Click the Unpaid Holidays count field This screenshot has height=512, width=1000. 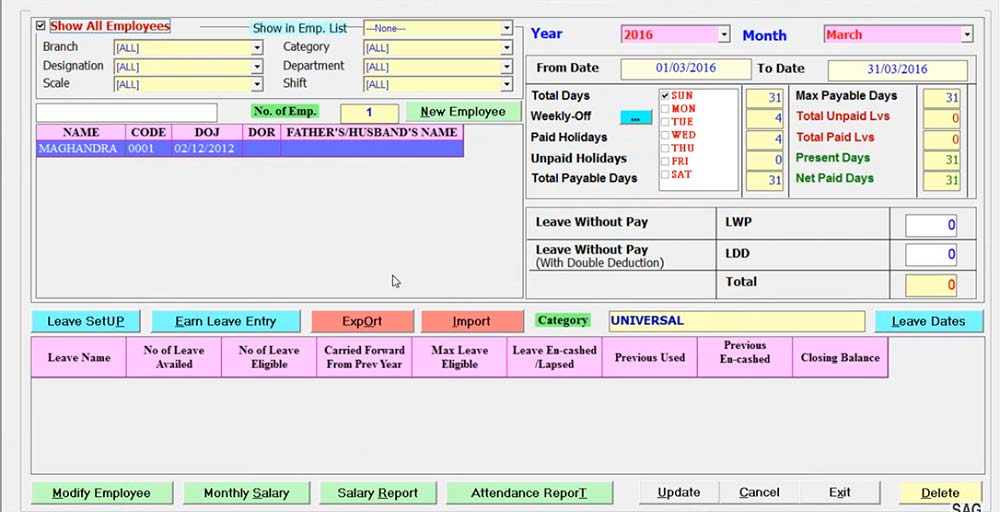(x=765, y=160)
